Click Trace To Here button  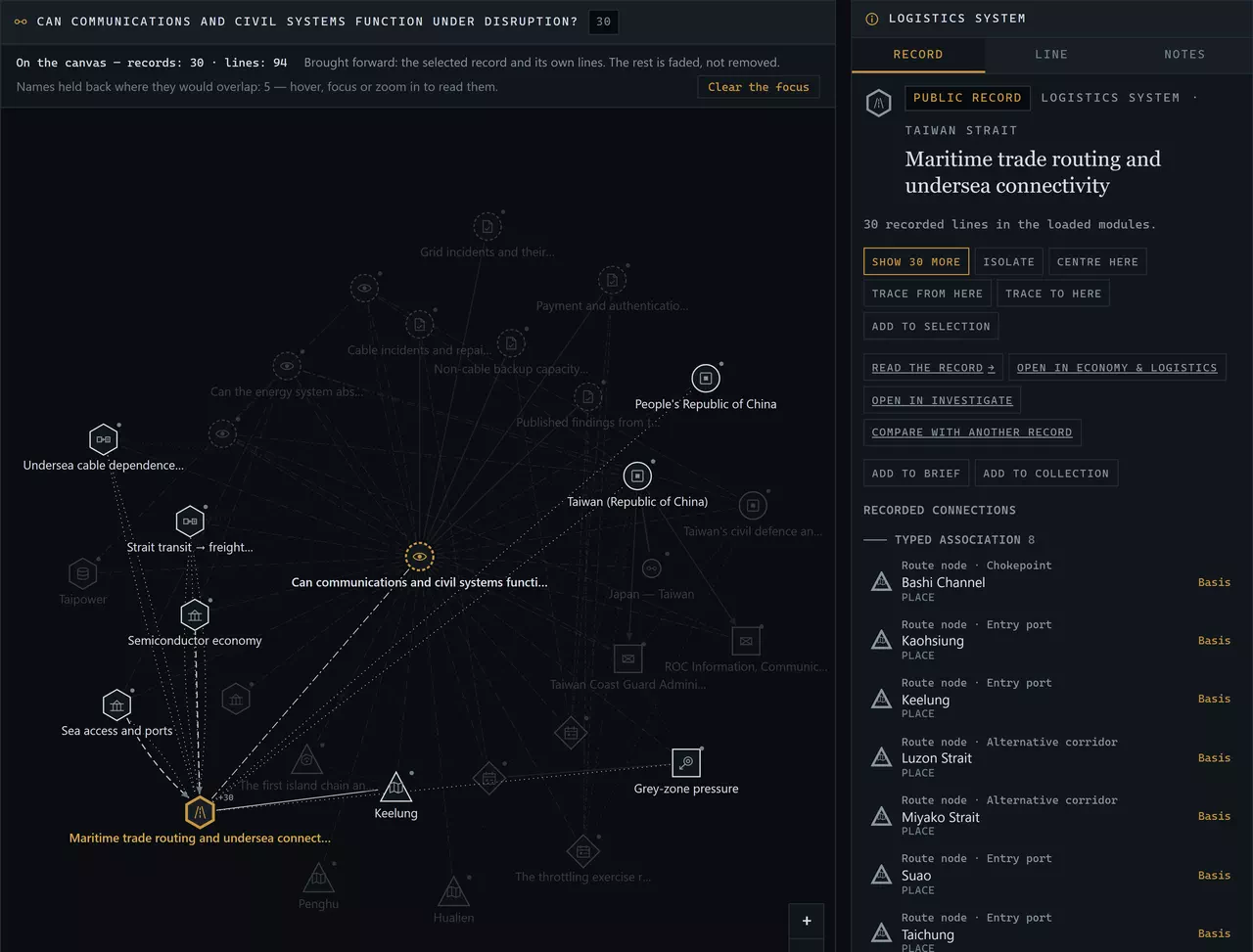pyautogui.click(x=1053, y=294)
